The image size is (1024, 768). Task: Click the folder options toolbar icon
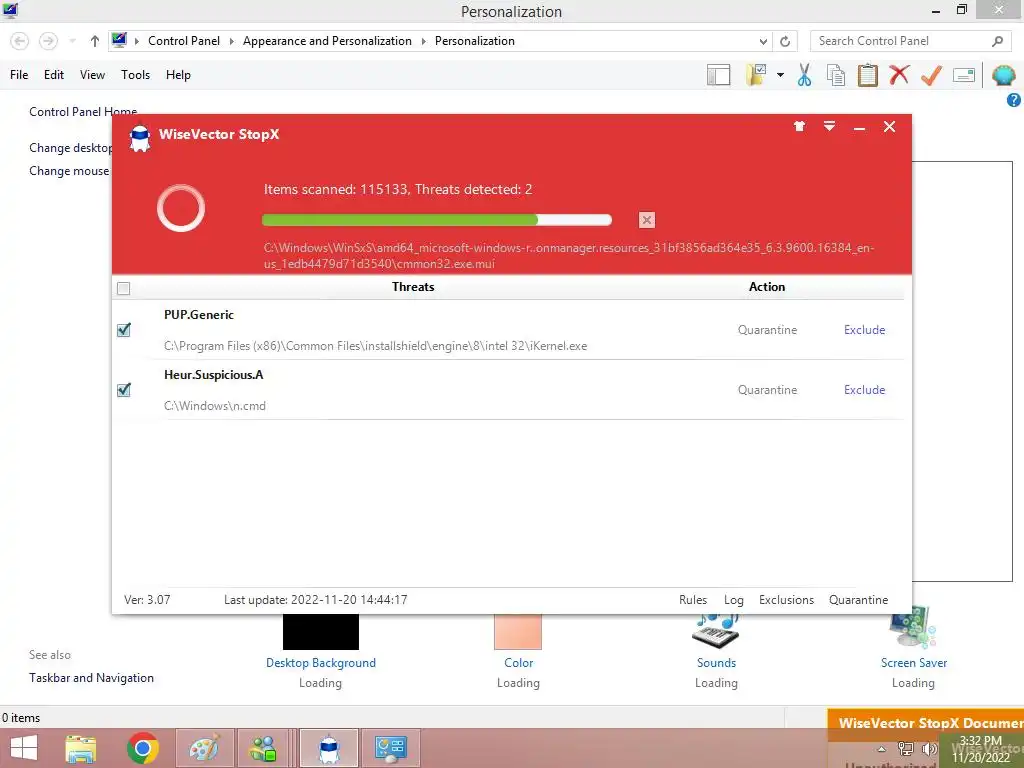point(756,74)
